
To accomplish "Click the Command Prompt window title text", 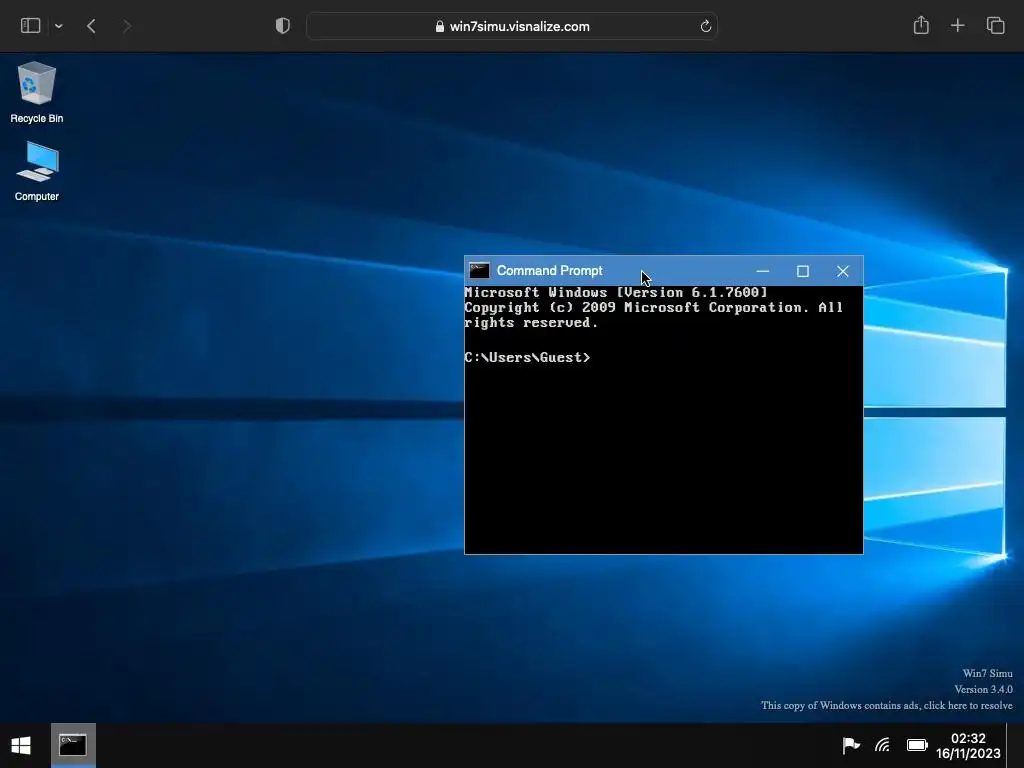I will 549,270.
